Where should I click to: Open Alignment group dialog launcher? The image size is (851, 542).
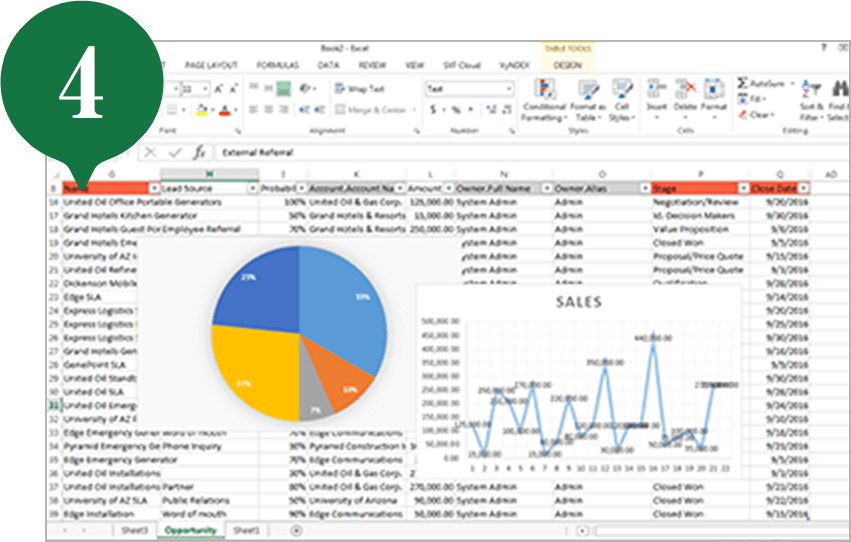(x=417, y=131)
